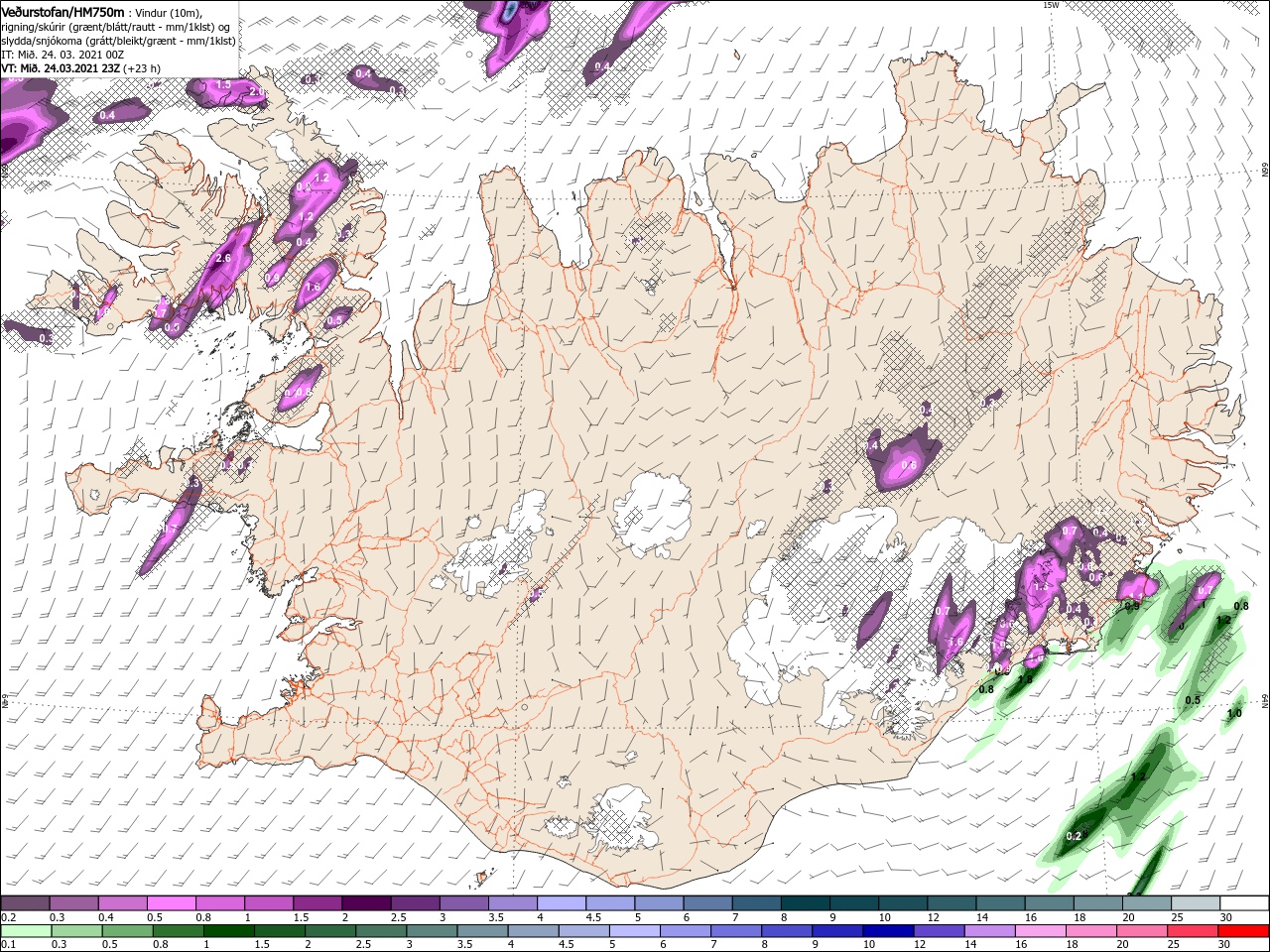Click the black 0.9 rain value near the coast
Viewport: 1270px width, 952px height.
click(x=1132, y=606)
